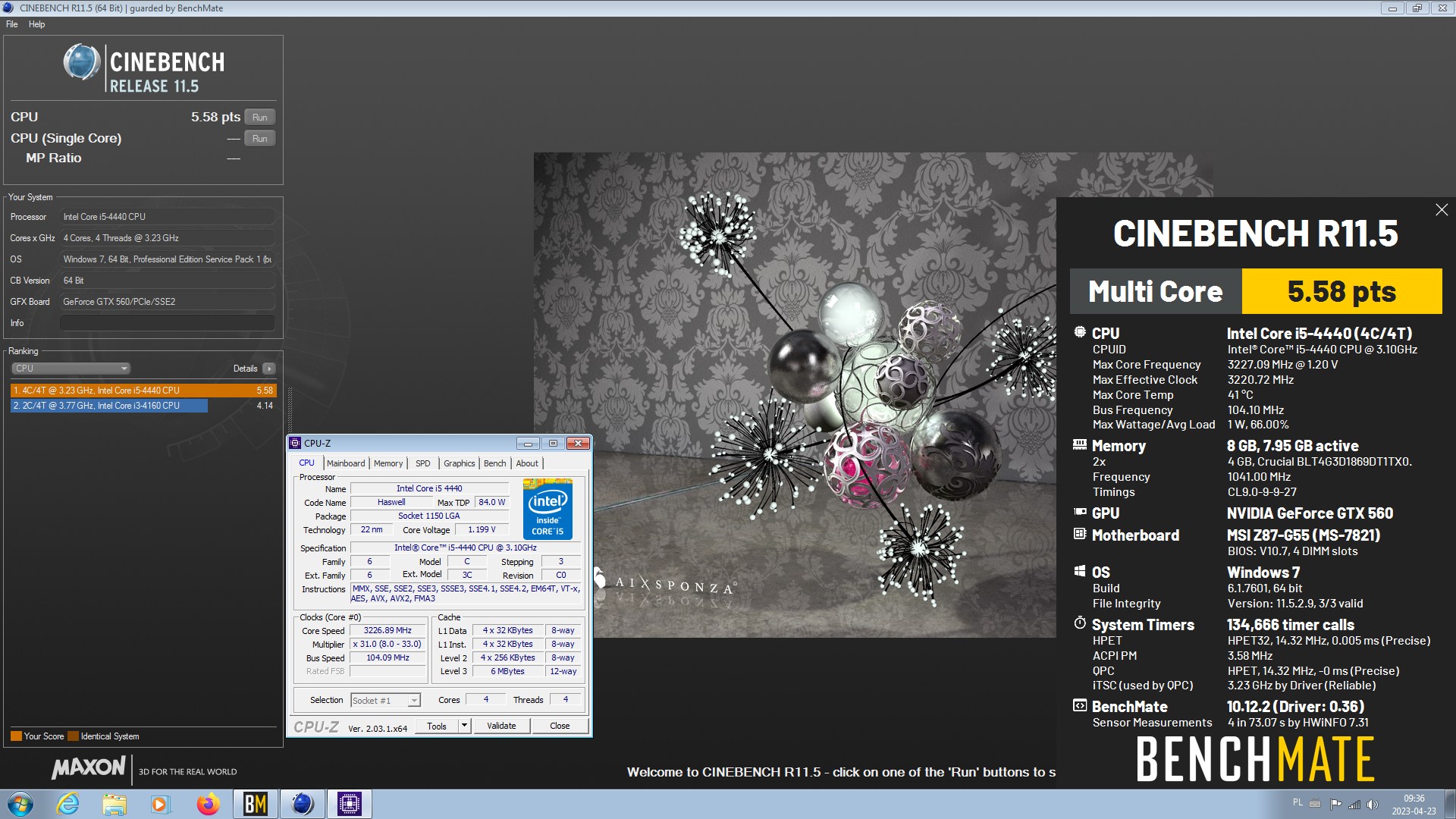
Task: Switch to the Graphics tab in CPU-Z
Action: coord(459,463)
